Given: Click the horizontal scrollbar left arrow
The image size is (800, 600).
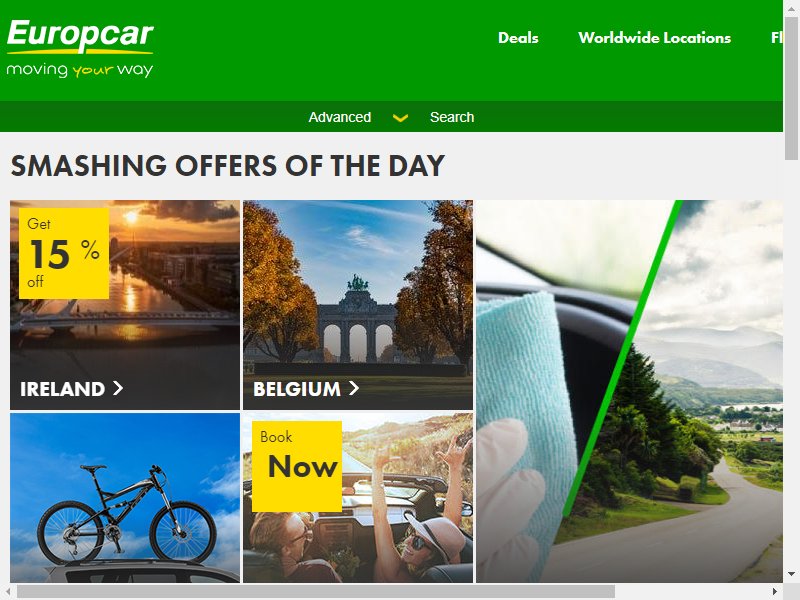Looking at the screenshot, I should coord(8,591).
